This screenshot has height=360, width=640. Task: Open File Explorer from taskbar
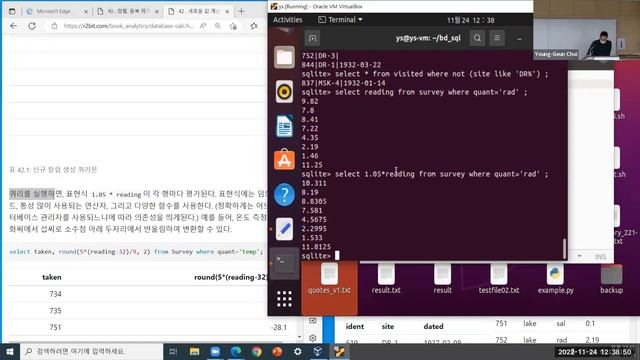(x=194, y=351)
